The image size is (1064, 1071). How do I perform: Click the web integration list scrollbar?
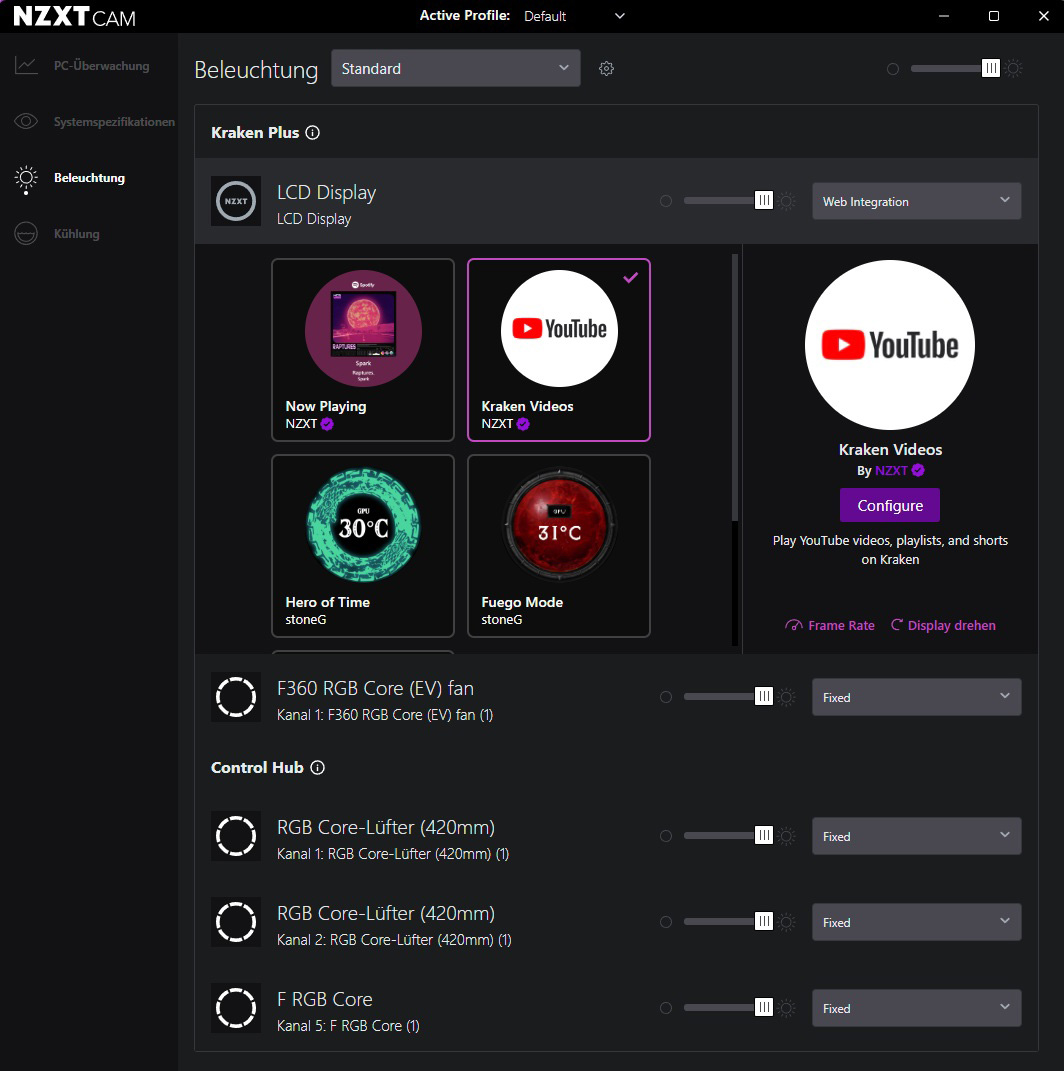click(x=735, y=387)
